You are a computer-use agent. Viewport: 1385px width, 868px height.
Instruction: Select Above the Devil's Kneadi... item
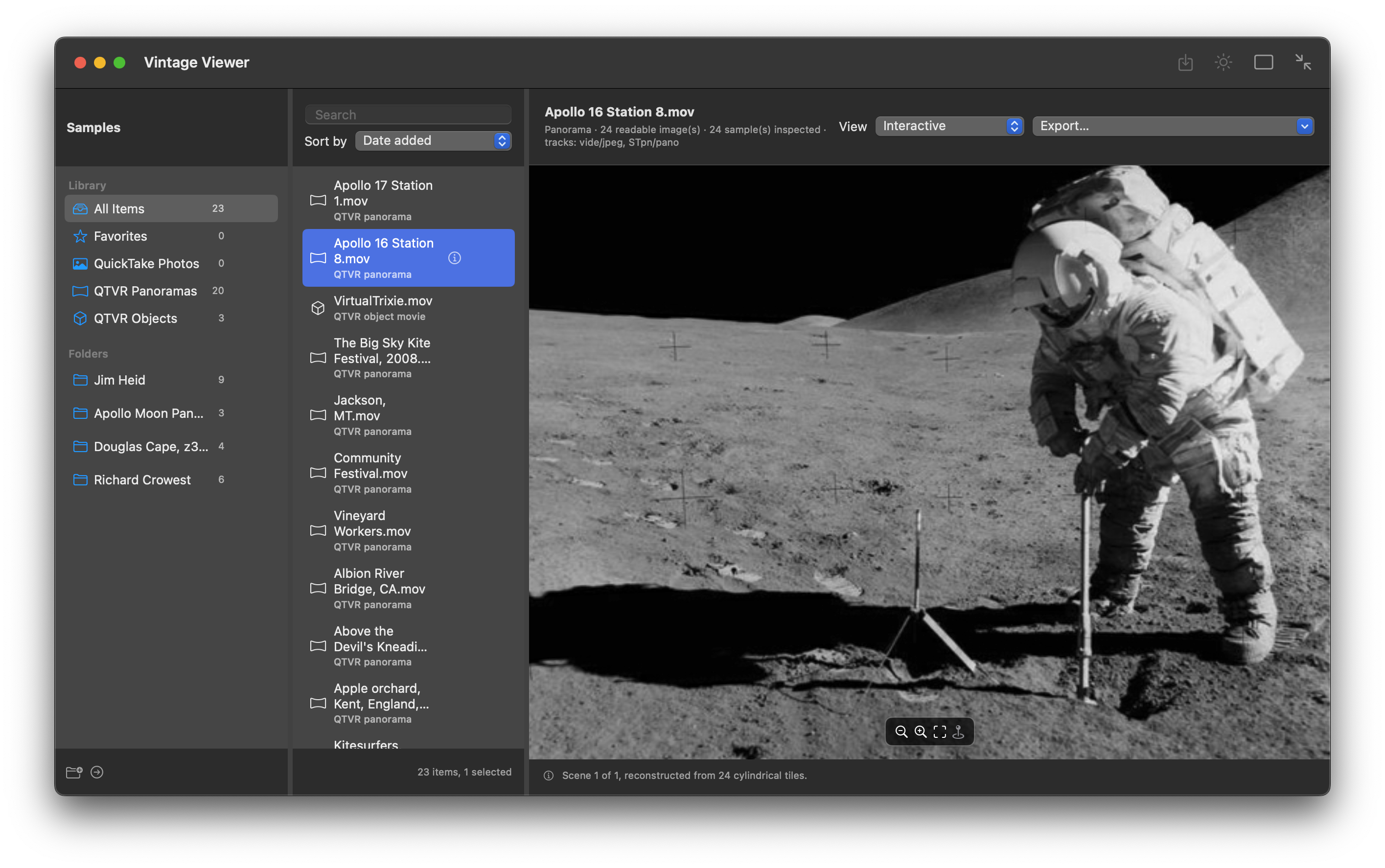coord(408,646)
